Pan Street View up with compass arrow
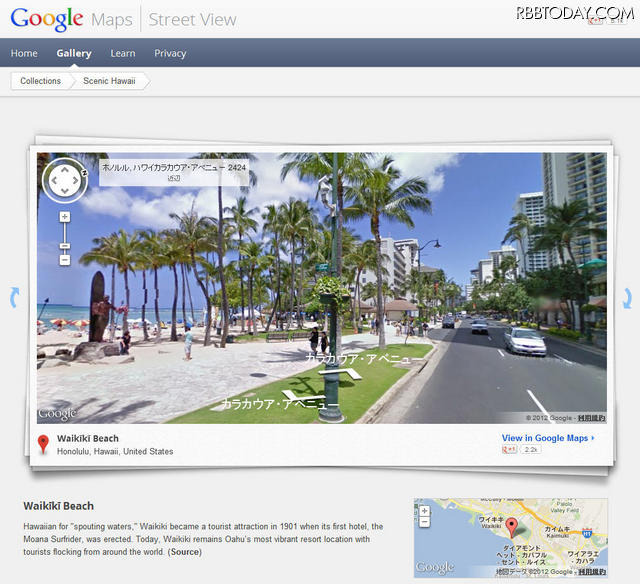 click(65, 169)
